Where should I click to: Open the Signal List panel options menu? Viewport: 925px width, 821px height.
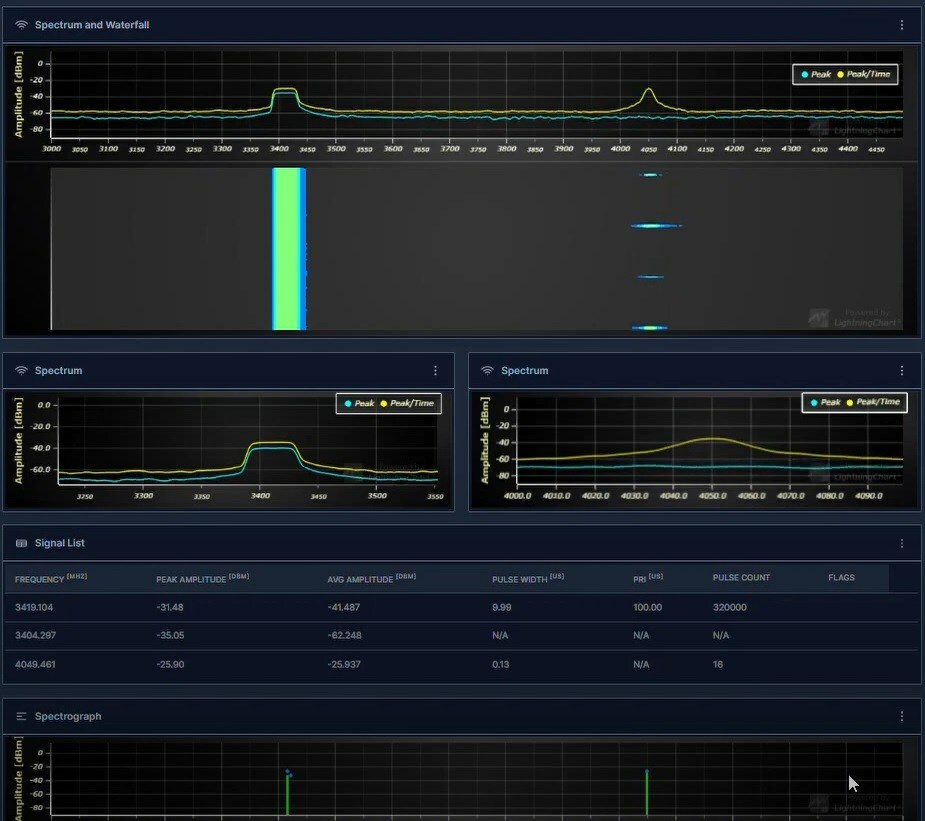[902, 544]
